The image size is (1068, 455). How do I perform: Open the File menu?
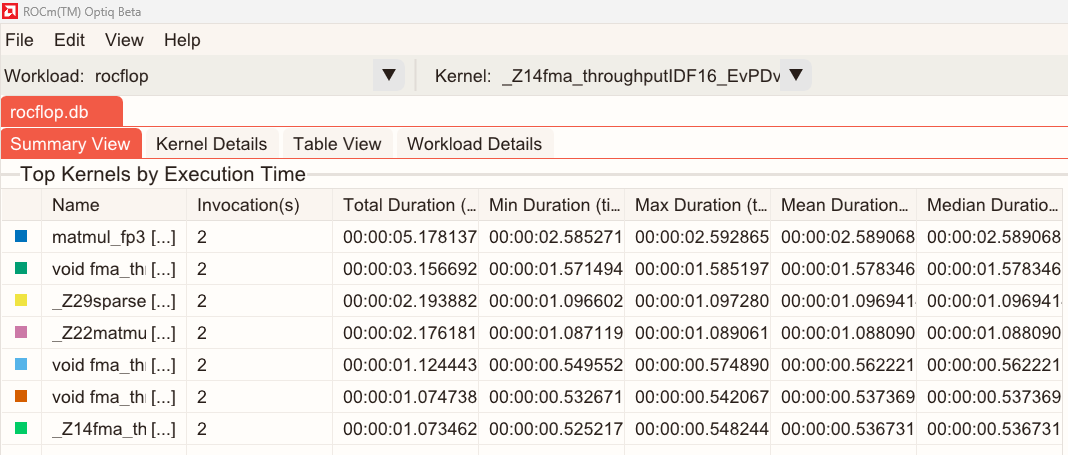click(20, 40)
